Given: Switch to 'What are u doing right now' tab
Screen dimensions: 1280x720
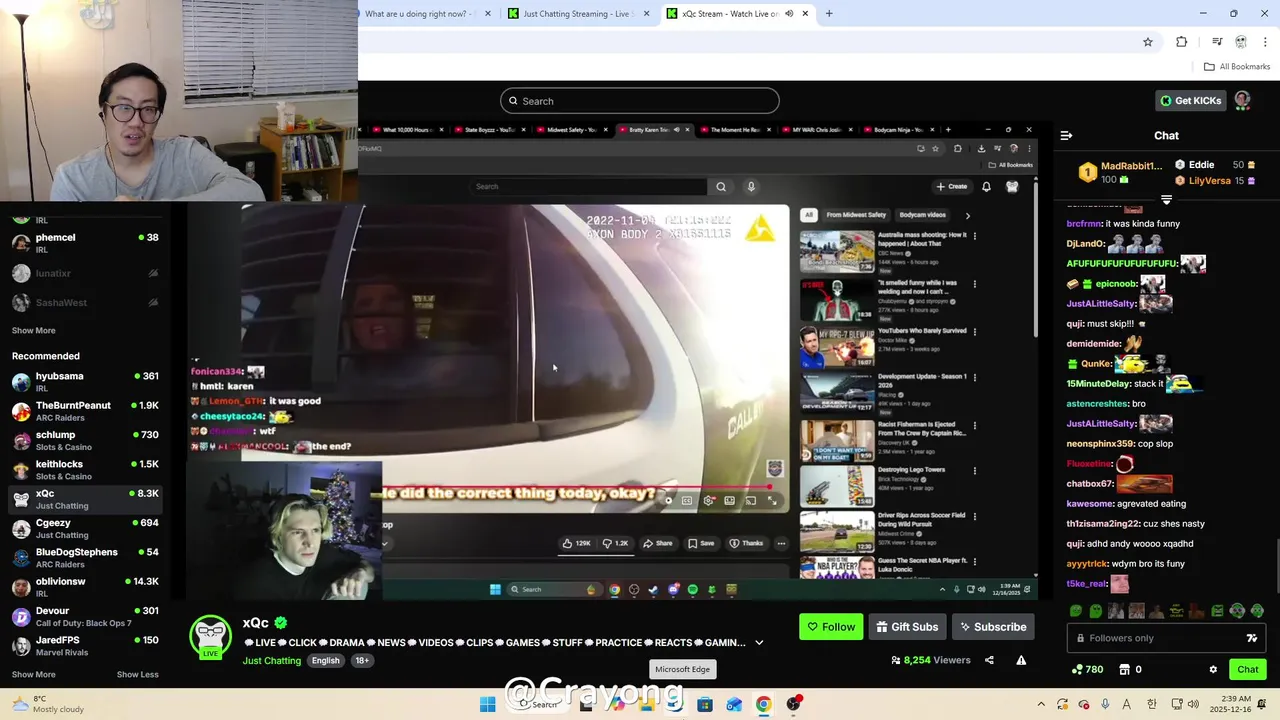Looking at the screenshot, I should pyautogui.click(x=426, y=14).
